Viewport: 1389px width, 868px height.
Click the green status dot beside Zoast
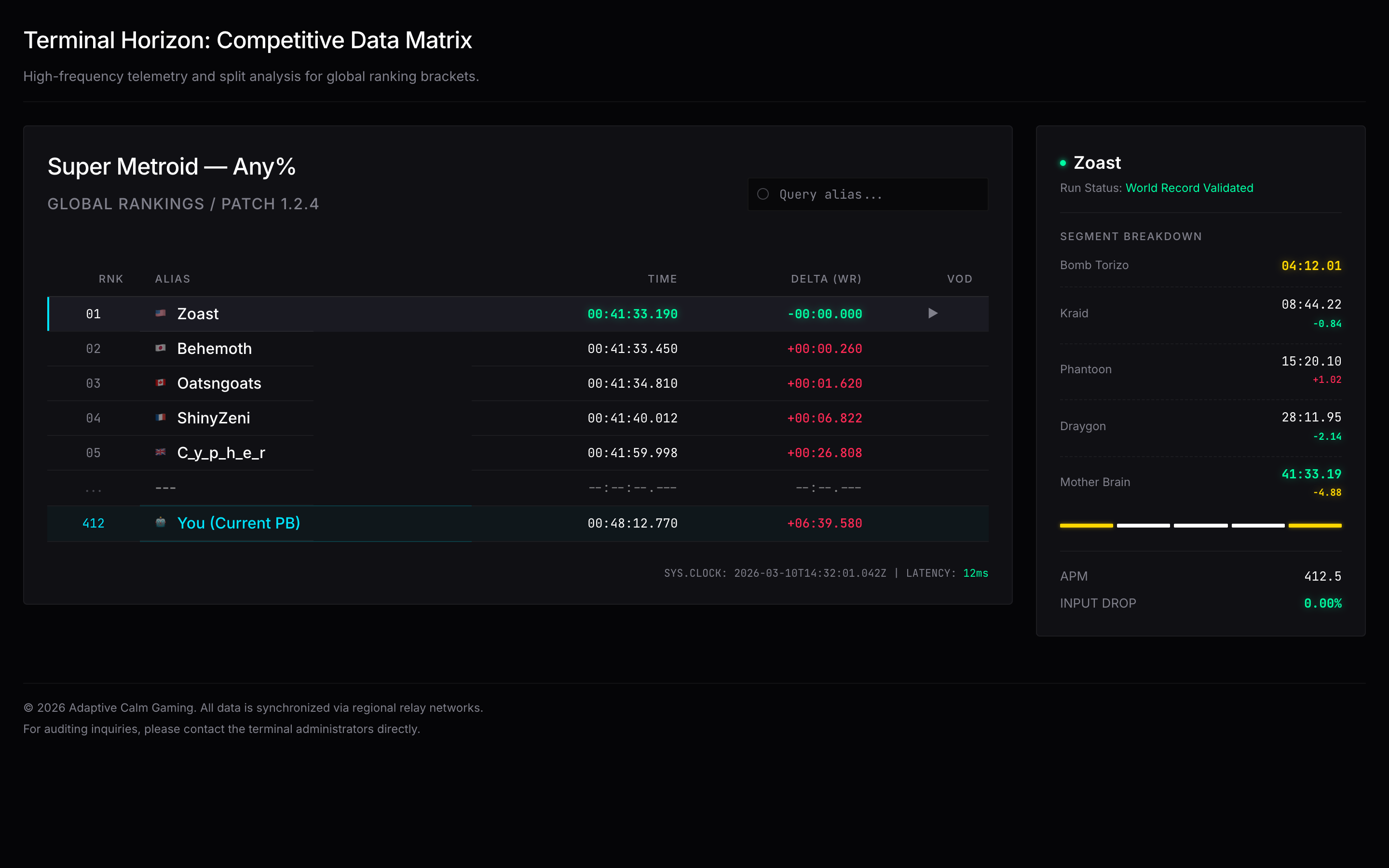point(1063,163)
